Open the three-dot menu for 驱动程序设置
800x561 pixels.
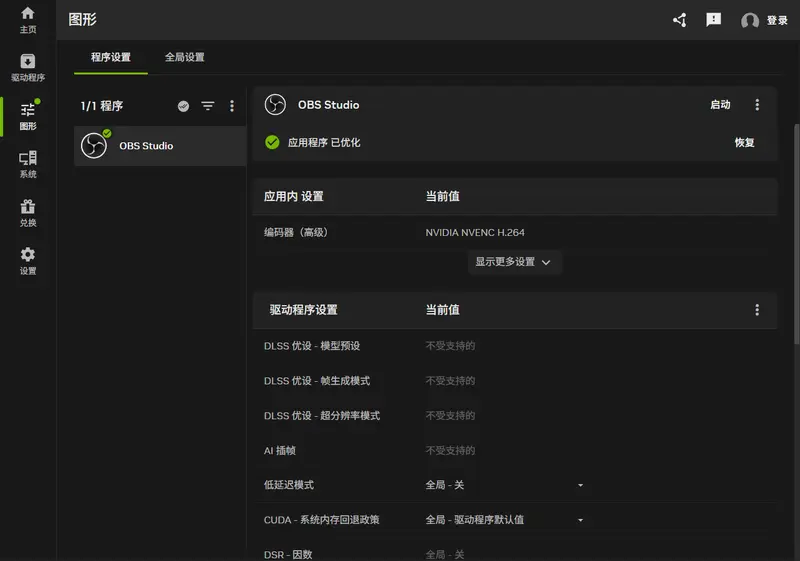757,310
